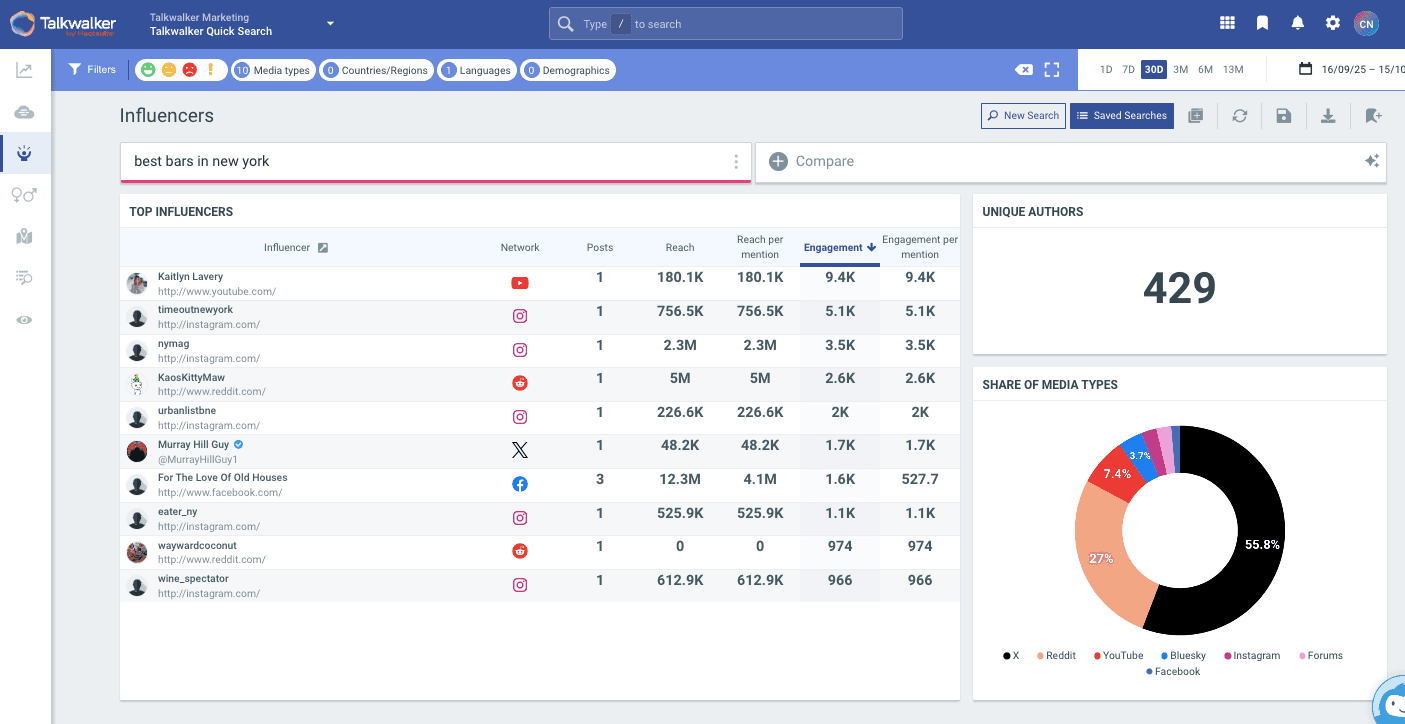This screenshot has width=1405, height=724.
Task: Open the Demographics gender sidebar icon
Action: 24,195
